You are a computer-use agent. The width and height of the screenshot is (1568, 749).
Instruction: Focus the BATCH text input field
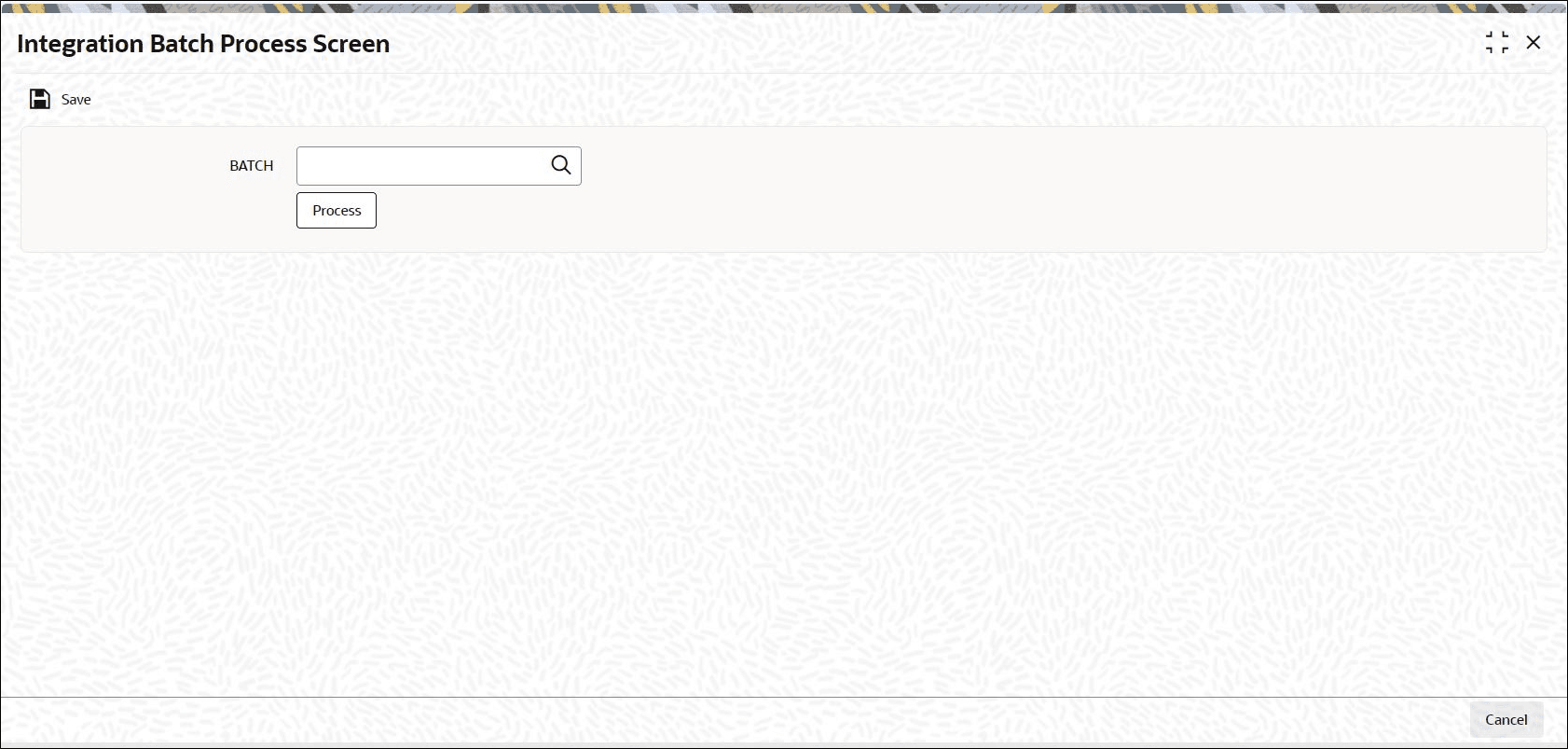click(x=424, y=166)
